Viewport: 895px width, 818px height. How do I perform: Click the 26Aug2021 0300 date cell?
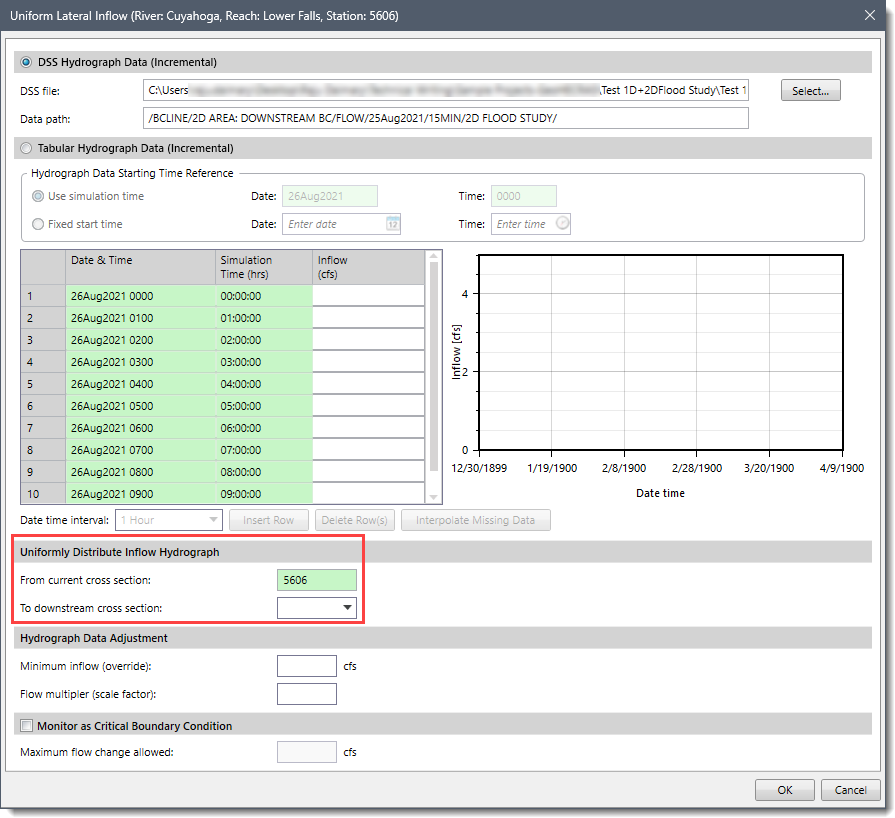140,362
